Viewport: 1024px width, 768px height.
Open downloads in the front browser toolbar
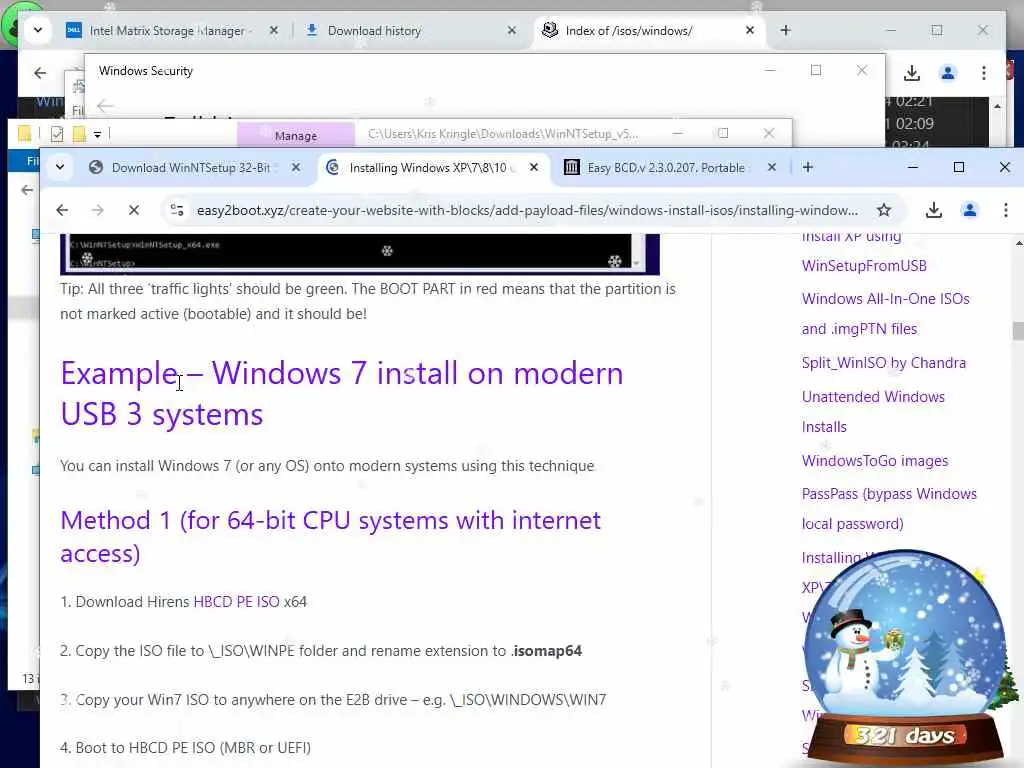(x=934, y=210)
